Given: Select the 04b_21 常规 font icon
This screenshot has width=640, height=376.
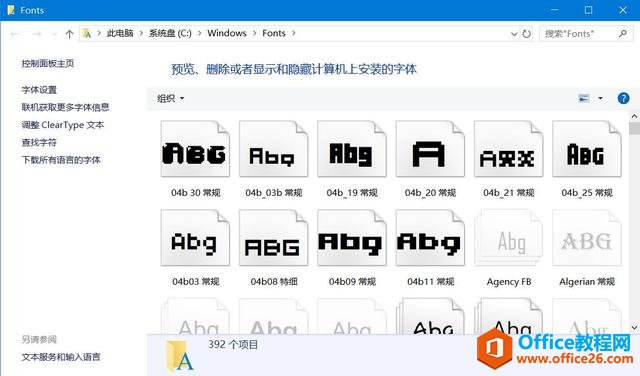Looking at the screenshot, I should [509, 149].
